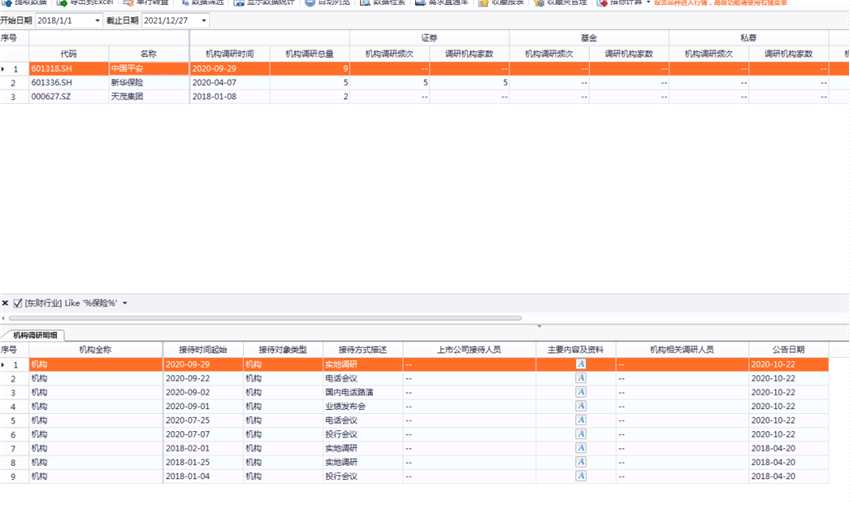Open the 截止日期 date dropdown

[x=204, y=21]
